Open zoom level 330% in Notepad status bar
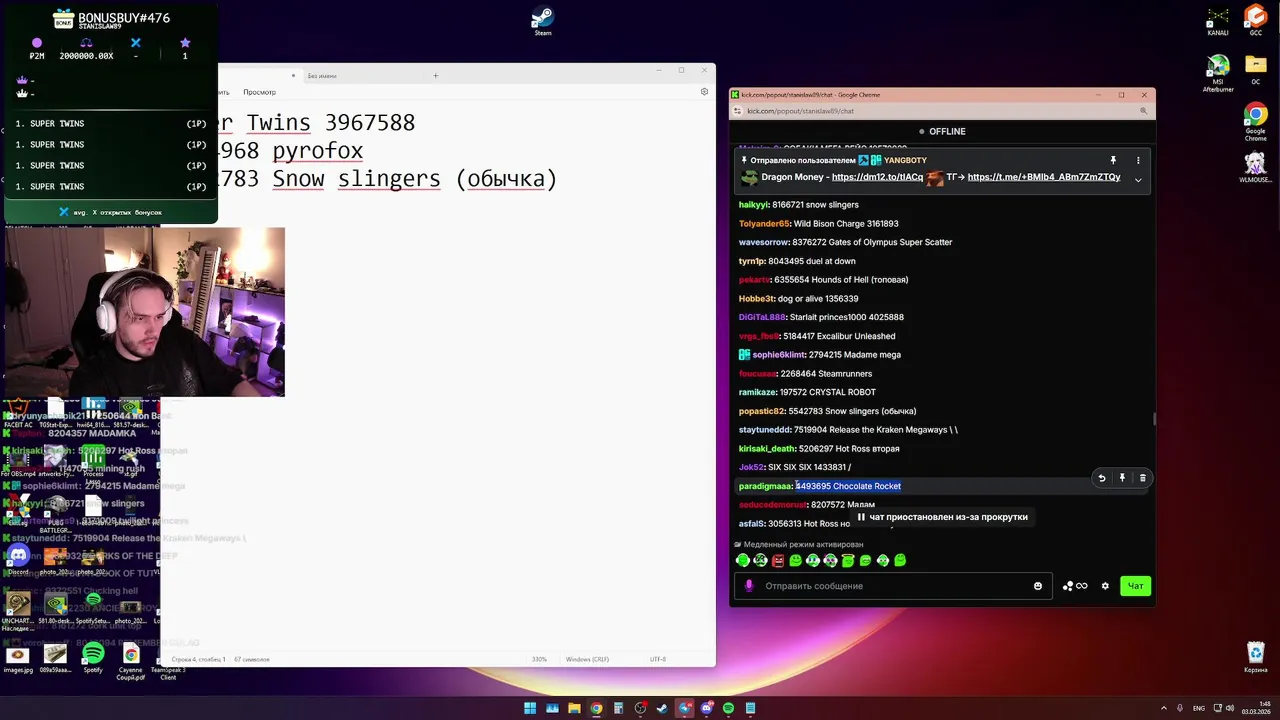1280x720 pixels. pyautogui.click(x=539, y=659)
